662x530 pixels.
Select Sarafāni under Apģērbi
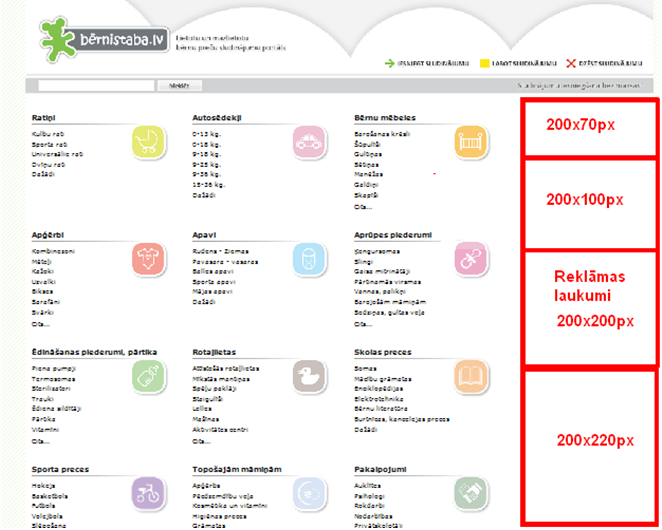click(46, 302)
